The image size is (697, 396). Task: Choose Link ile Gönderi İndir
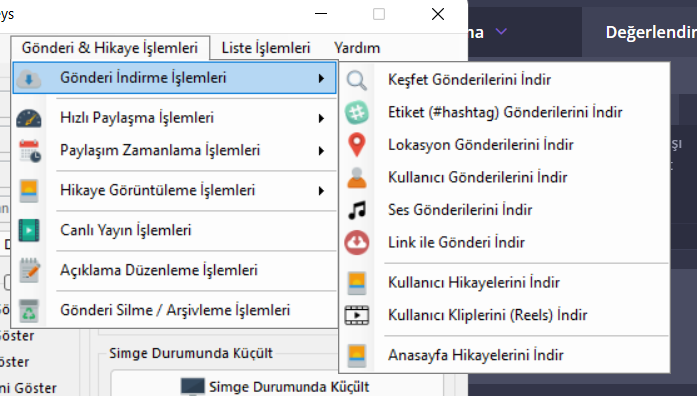[505, 243]
